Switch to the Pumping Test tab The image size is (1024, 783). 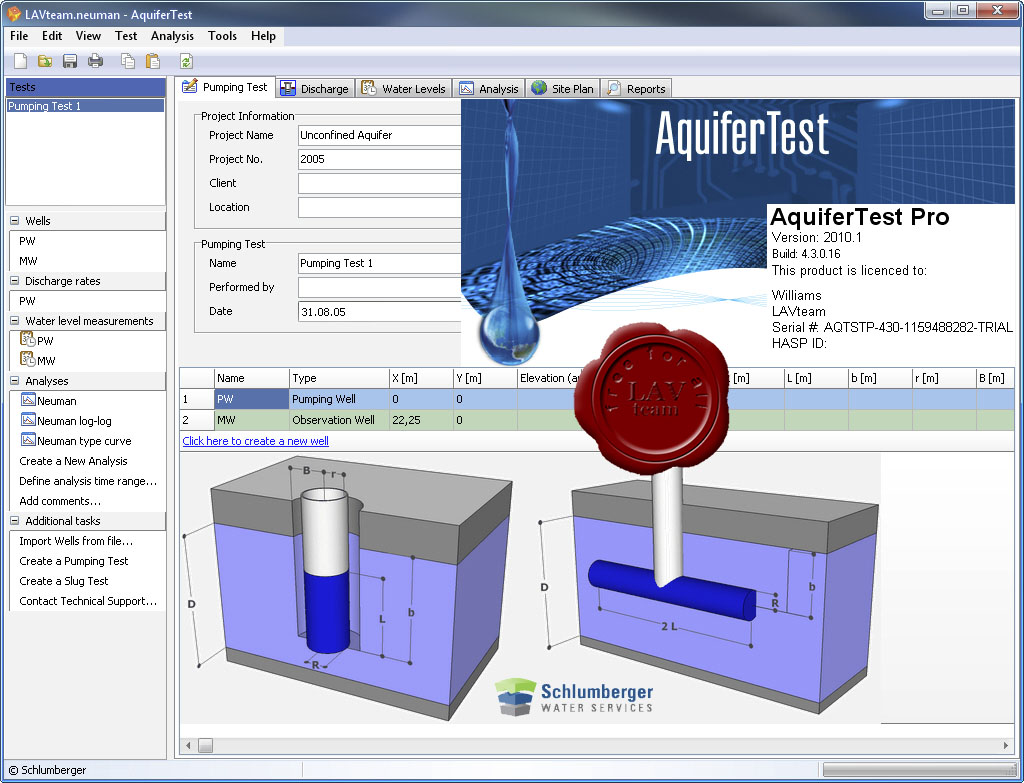[x=225, y=87]
